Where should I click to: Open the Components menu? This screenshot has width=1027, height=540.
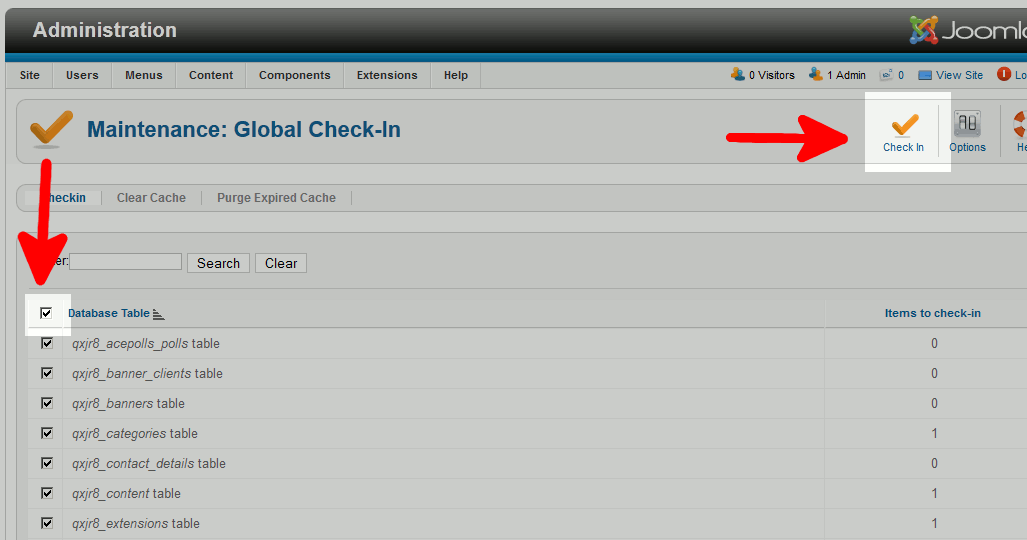click(x=295, y=75)
